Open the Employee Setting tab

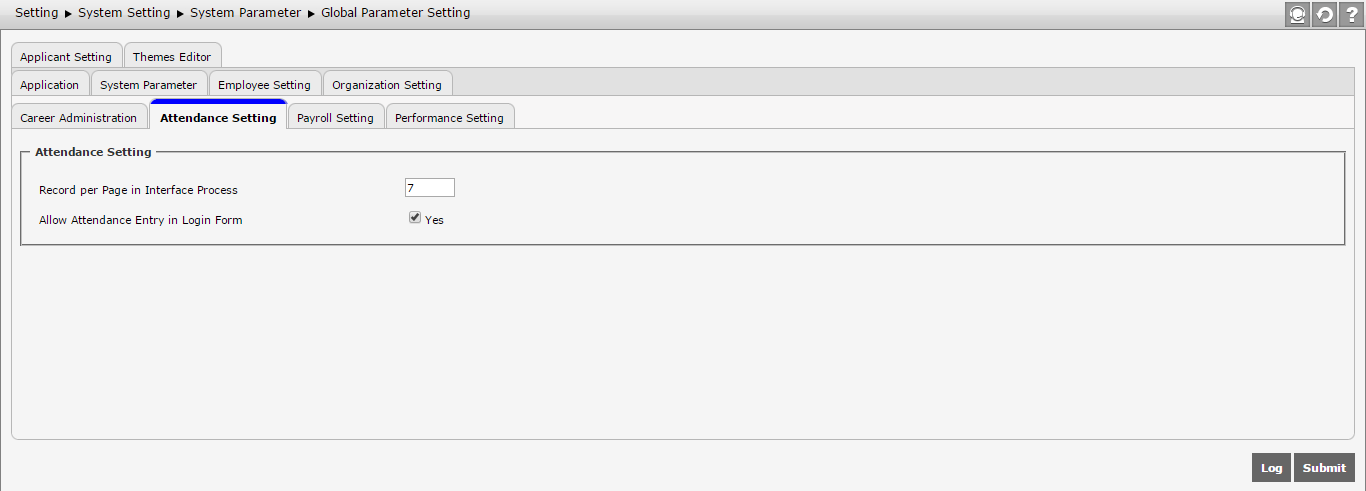(x=265, y=85)
